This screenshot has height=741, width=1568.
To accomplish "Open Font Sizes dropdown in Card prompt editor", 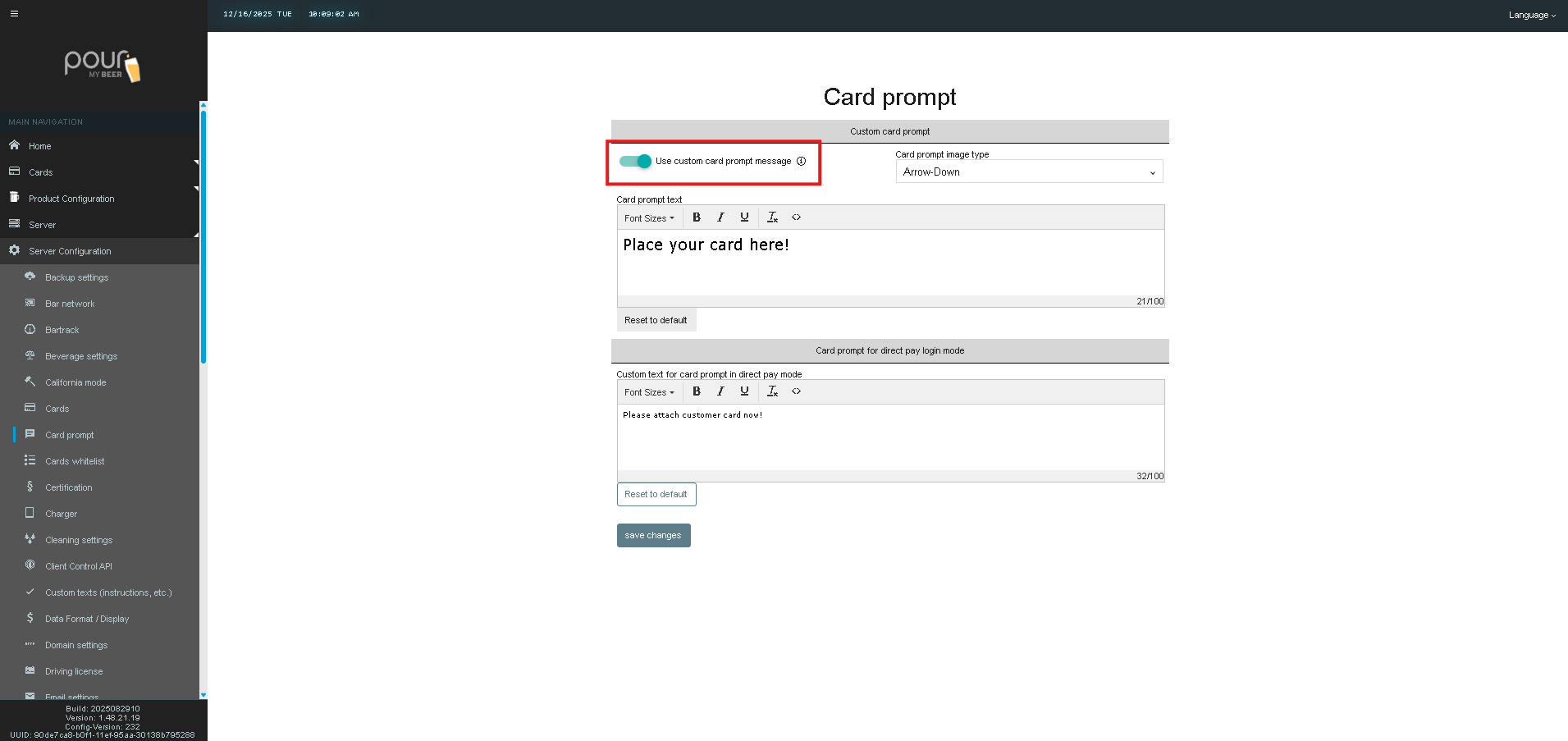I will tap(648, 218).
